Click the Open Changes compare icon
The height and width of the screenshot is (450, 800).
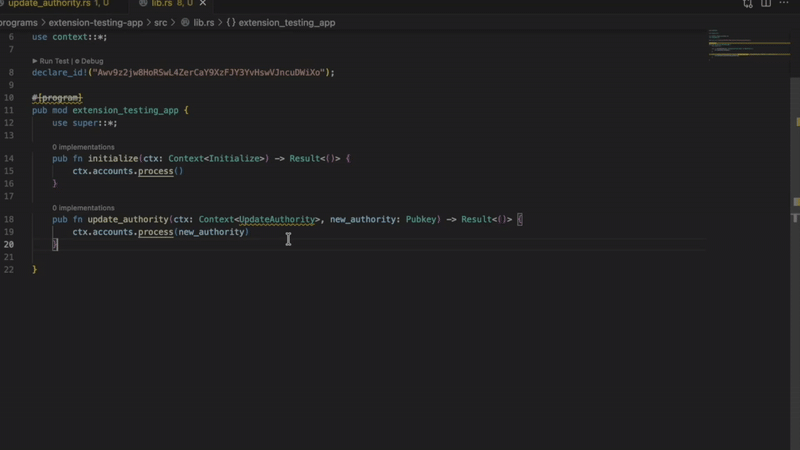(748, 4)
